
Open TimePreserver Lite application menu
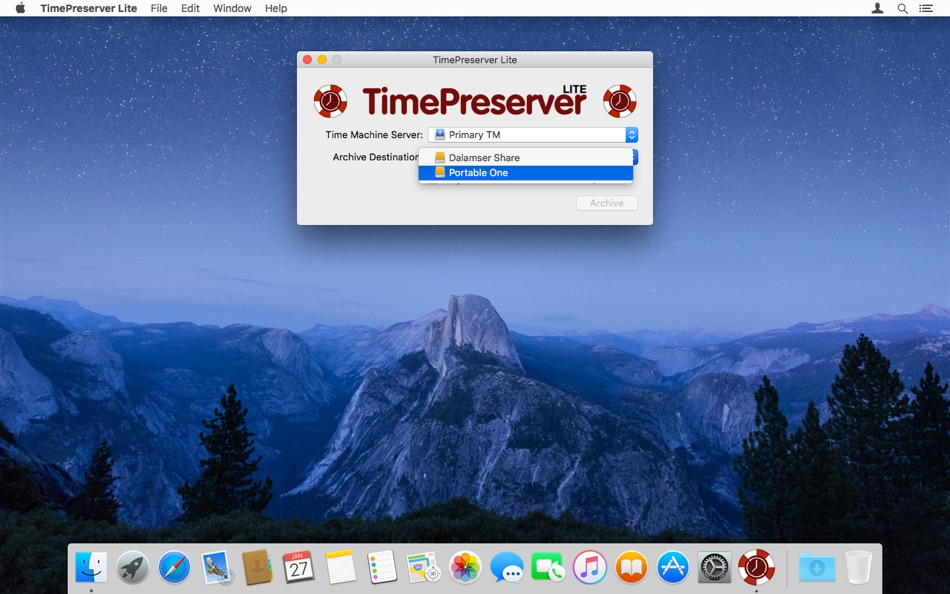point(88,8)
